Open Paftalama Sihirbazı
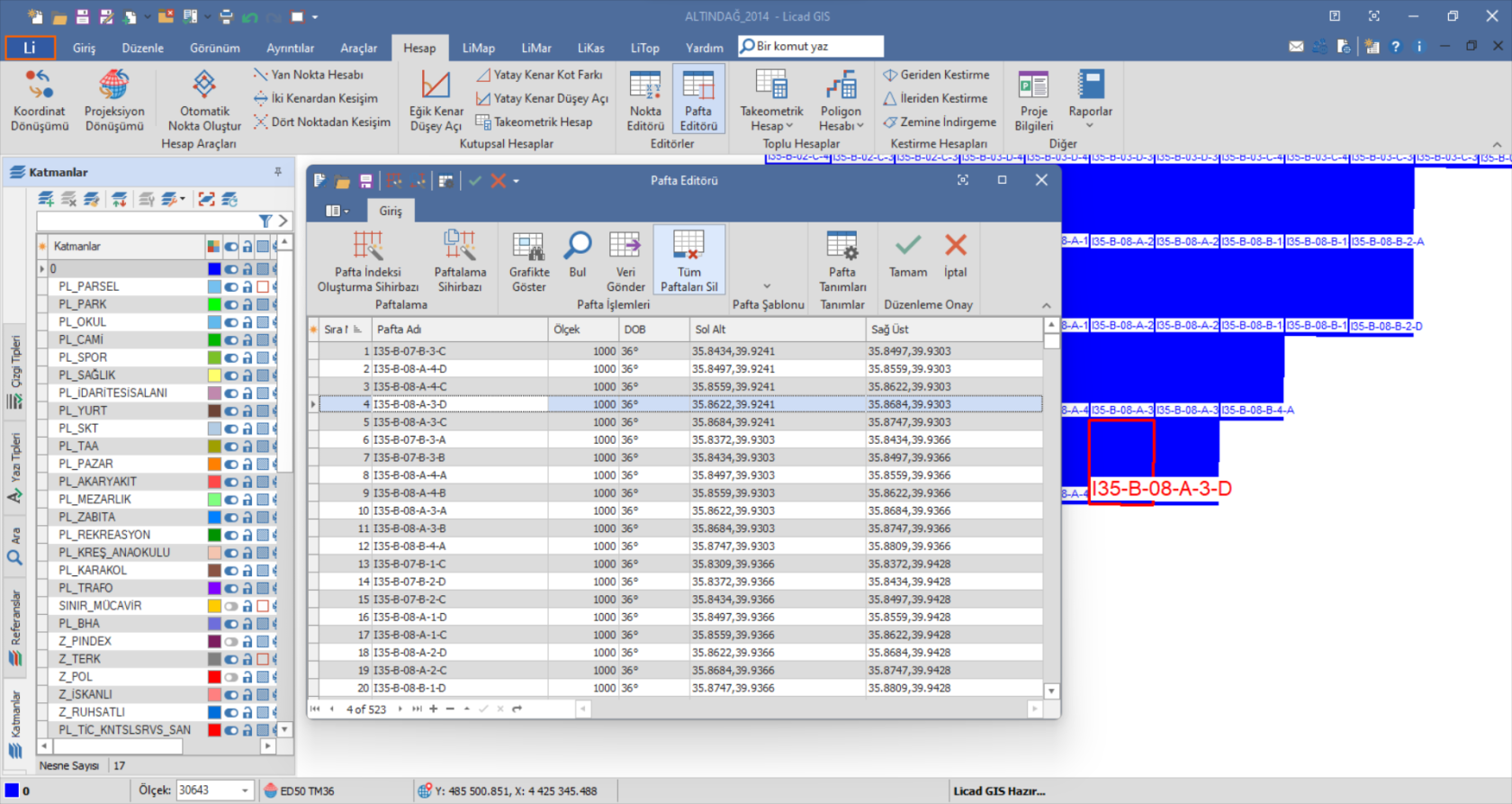Image resolution: width=1512 pixels, height=804 pixels. (x=460, y=261)
